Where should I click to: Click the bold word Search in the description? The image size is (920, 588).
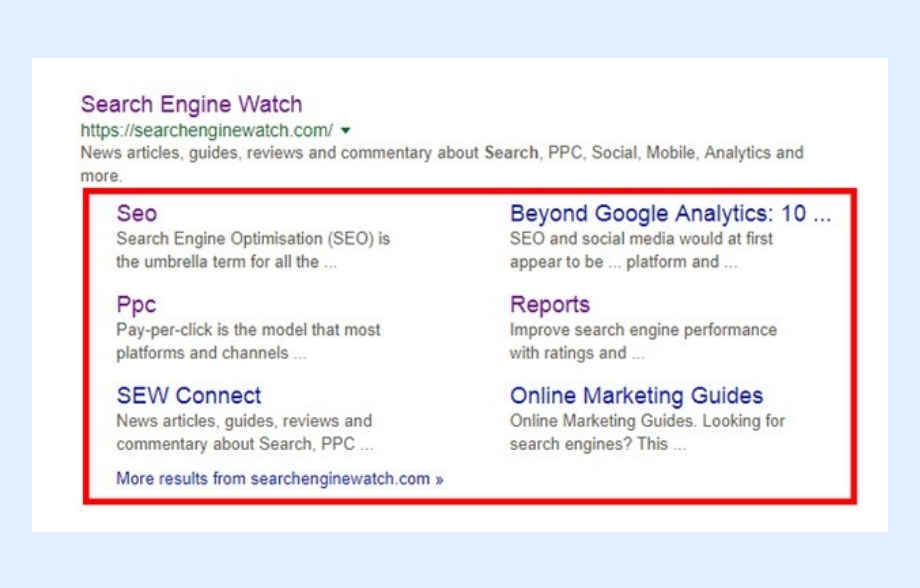(511, 153)
